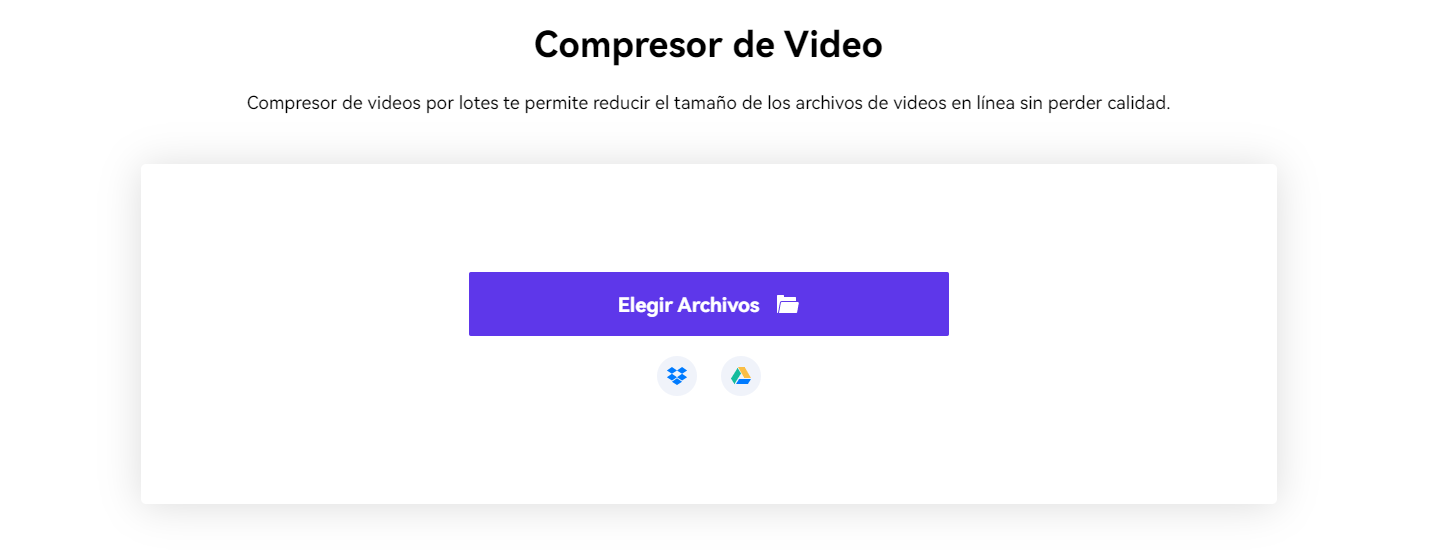The height and width of the screenshot is (550, 1452).
Task: Click the white open-folder glyph on purple button
Action: coord(788,305)
